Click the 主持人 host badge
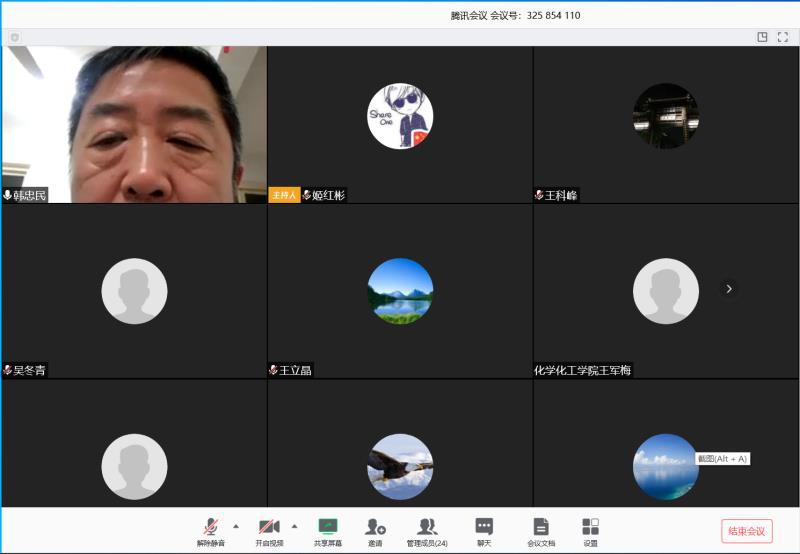This screenshot has height=554, width=800. [284, 195]
